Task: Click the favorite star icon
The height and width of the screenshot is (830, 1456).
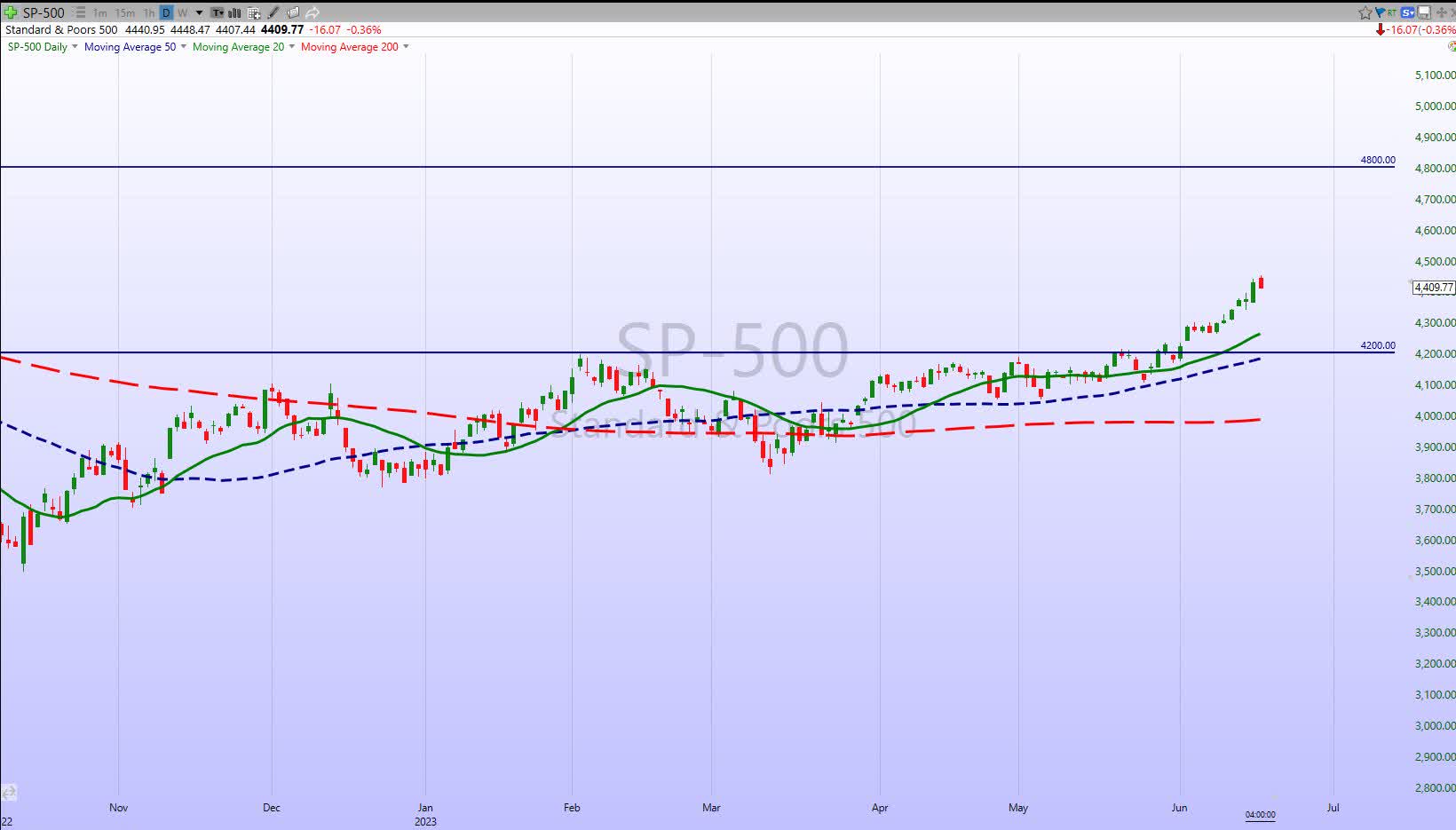Action: [x=1365, y=12]
